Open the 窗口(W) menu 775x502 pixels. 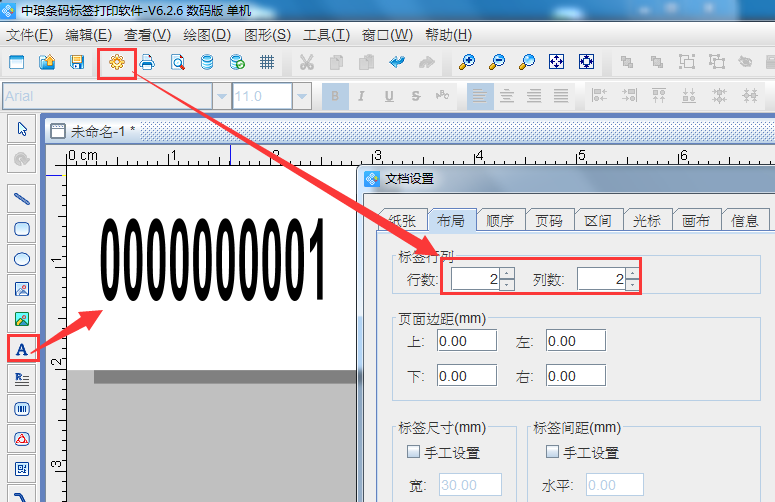point(387,35)
